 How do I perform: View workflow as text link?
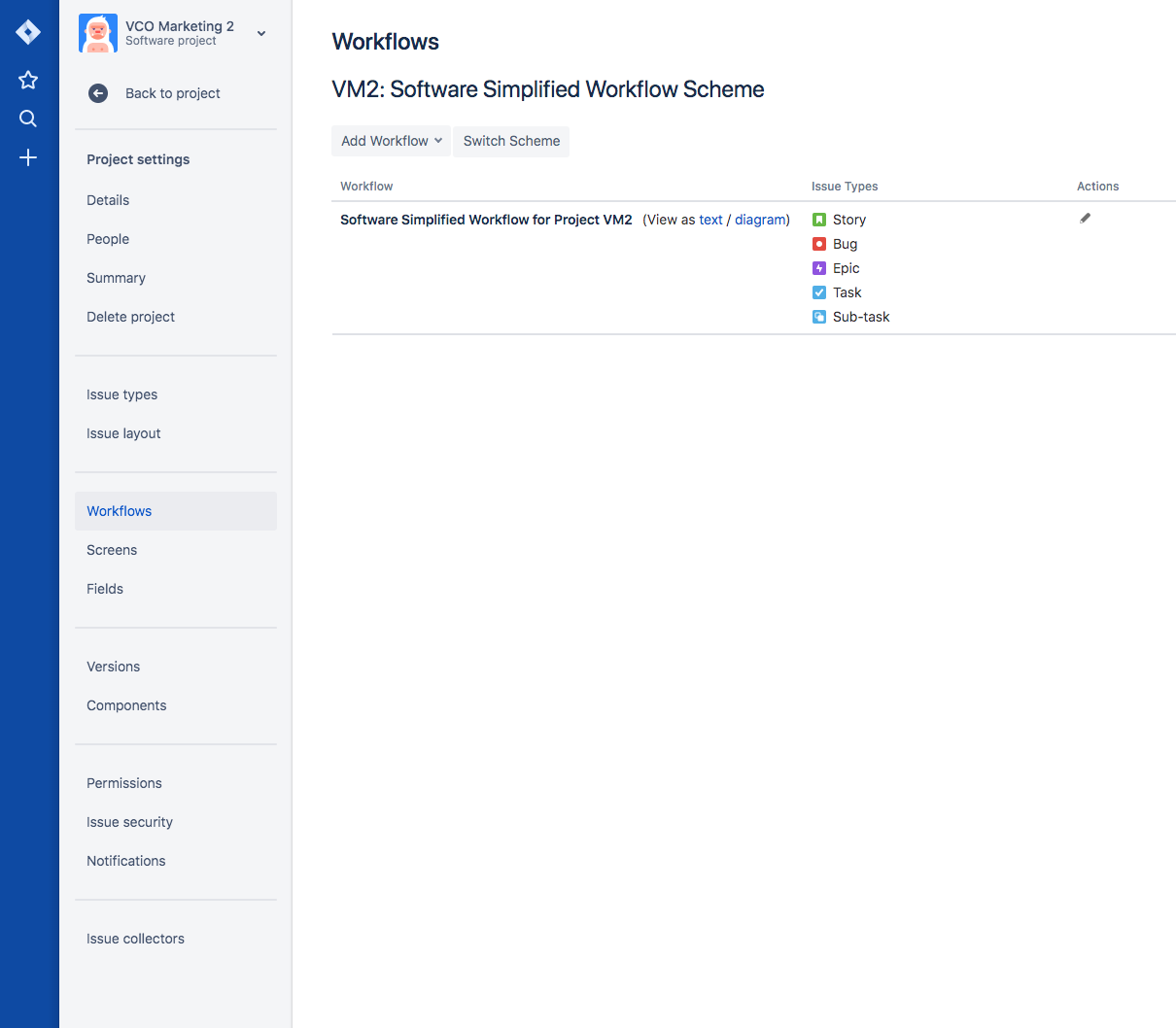[710, 220]
